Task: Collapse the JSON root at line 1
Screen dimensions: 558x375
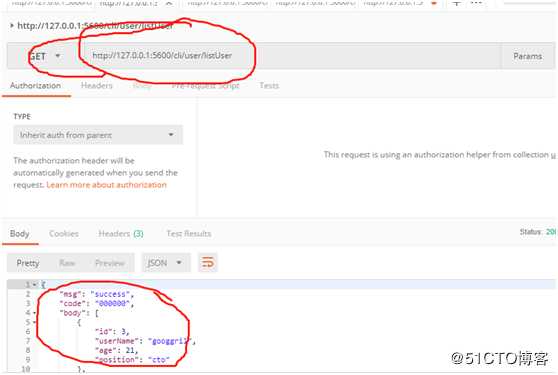Action: (35, 285)
